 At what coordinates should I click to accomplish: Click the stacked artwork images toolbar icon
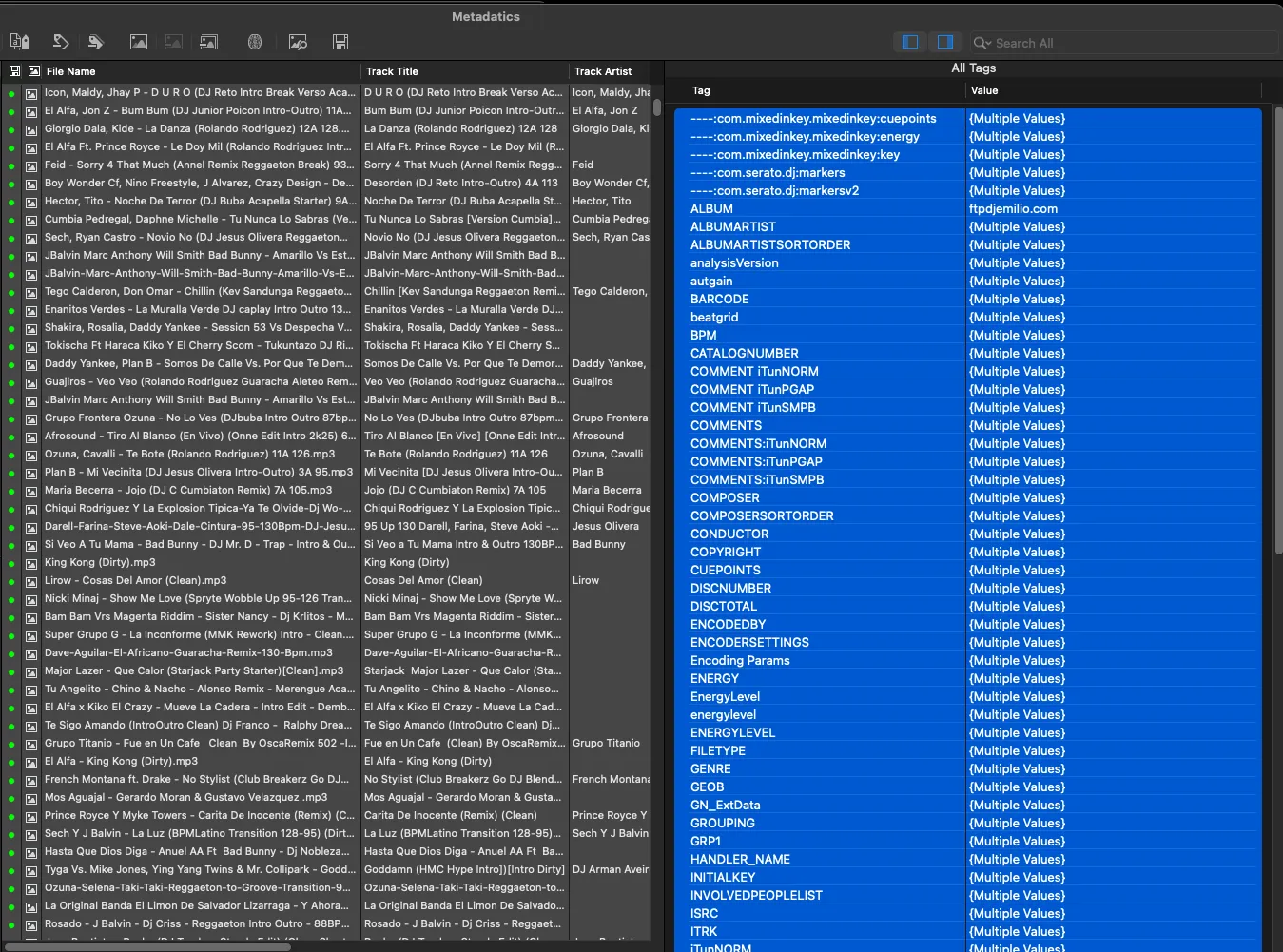tap(209, 42)
